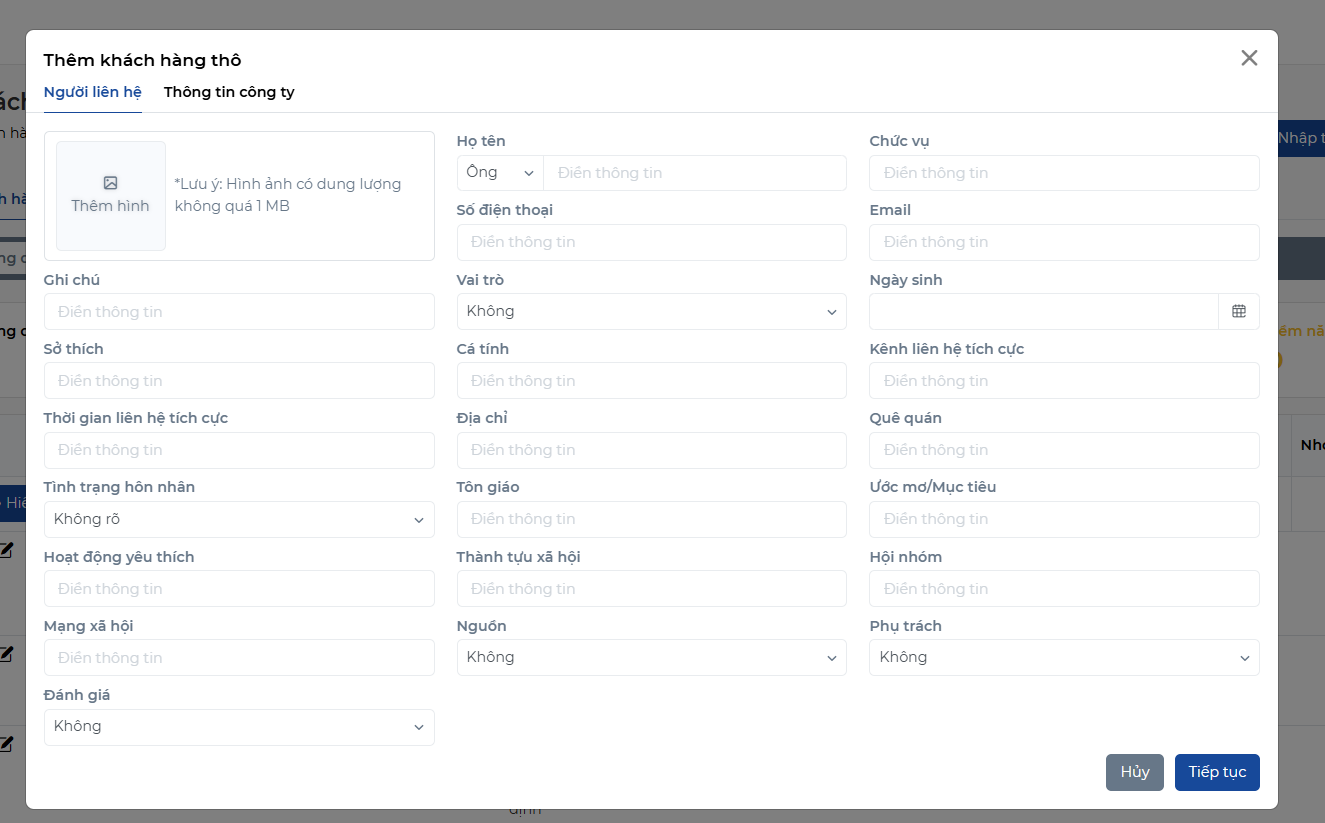Expand the Đánh giá dropdown
Image resolution: width=1325 pixels, height=823 pixels.
[239, 727]
